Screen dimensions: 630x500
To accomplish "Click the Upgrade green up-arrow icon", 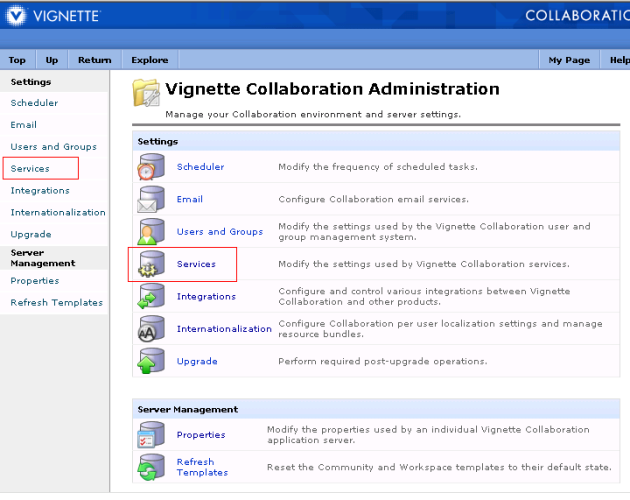I will point(151,361).
